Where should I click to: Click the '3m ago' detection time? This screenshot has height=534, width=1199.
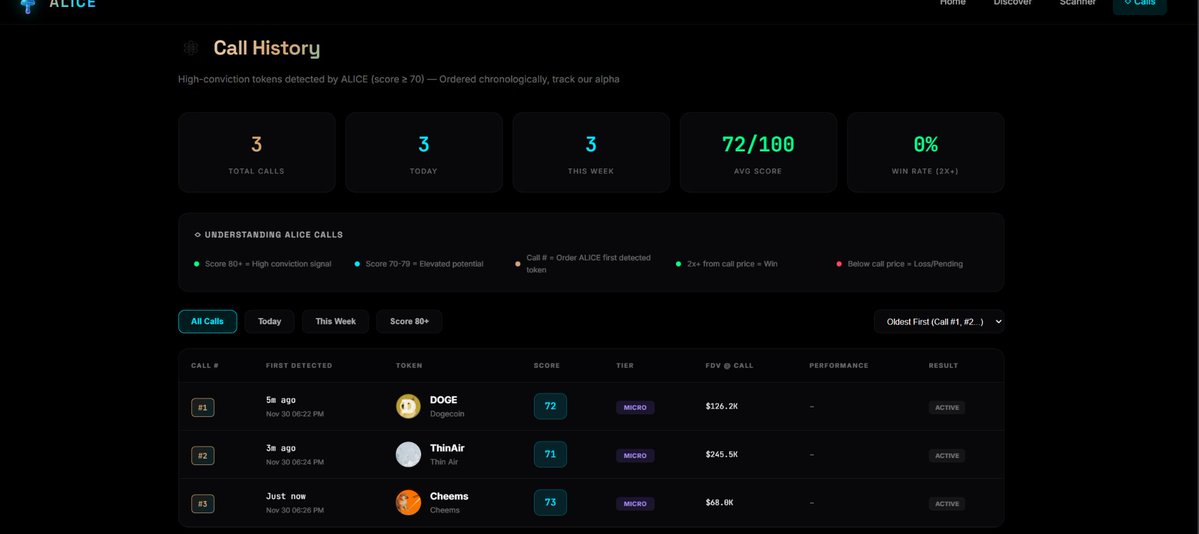coord(281,448)
